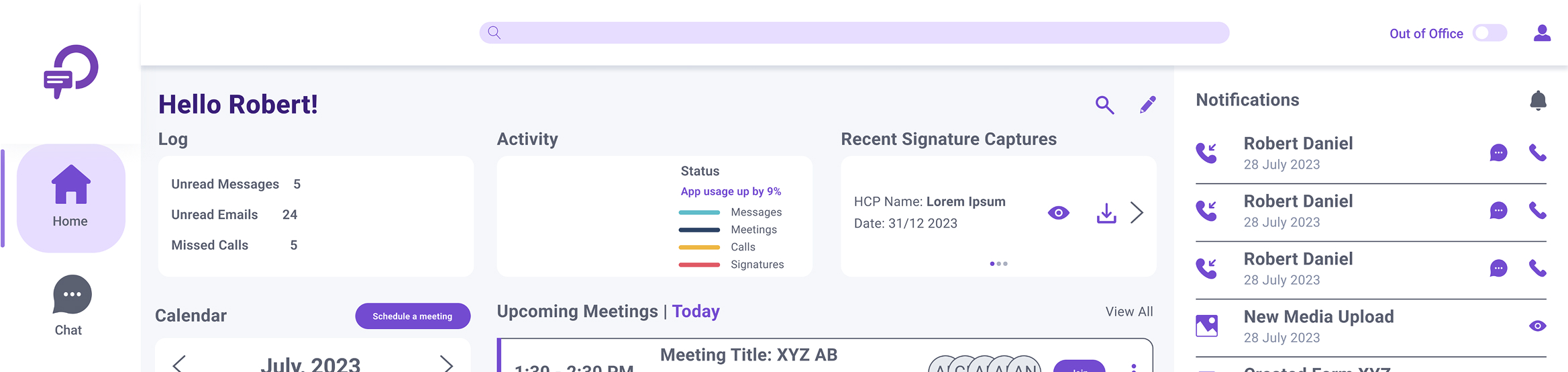Click the top search input field

(853, 33)
